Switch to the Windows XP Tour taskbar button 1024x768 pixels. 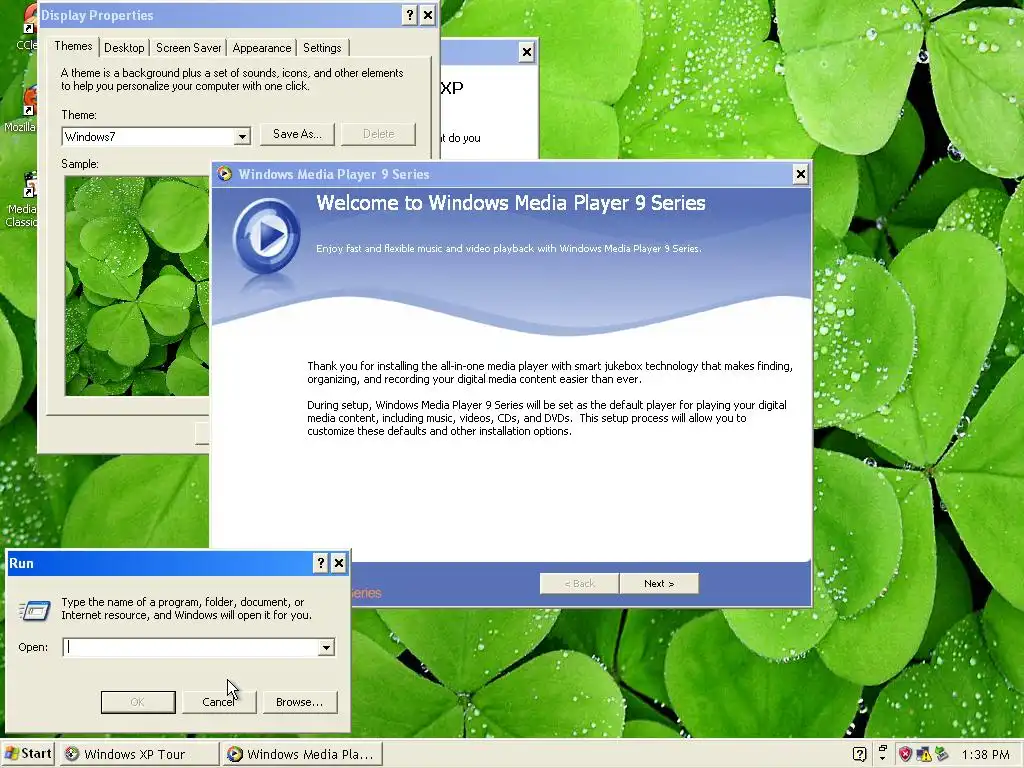[140, 754]
